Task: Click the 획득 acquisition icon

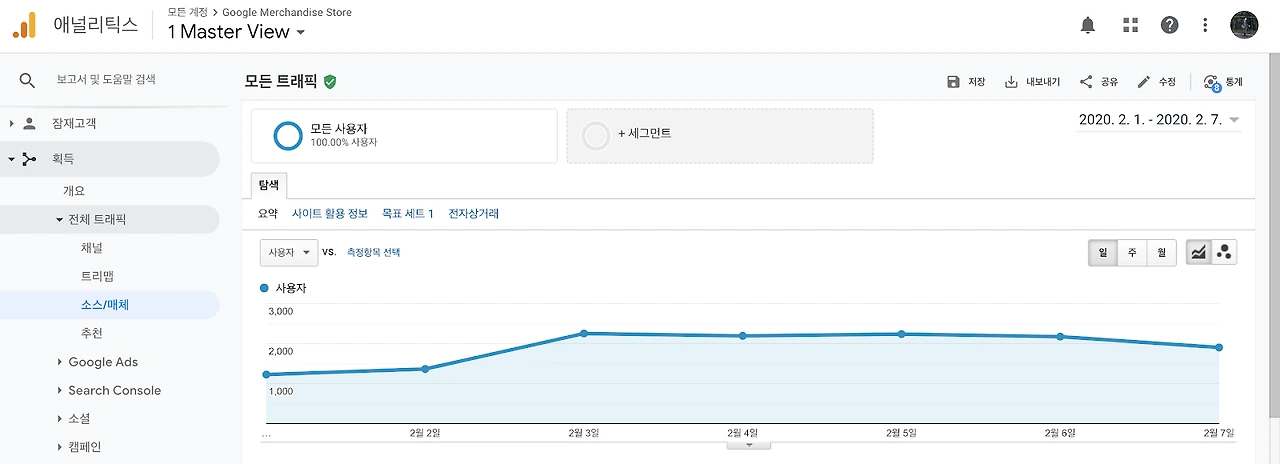Action: (29, 159)
